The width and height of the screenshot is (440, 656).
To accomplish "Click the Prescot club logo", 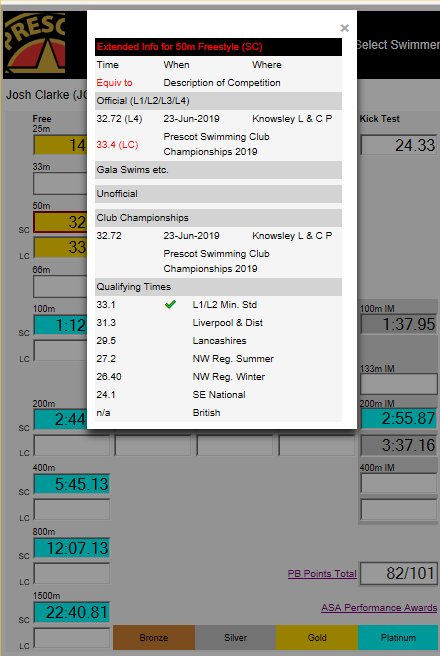I will click(35, 45).
